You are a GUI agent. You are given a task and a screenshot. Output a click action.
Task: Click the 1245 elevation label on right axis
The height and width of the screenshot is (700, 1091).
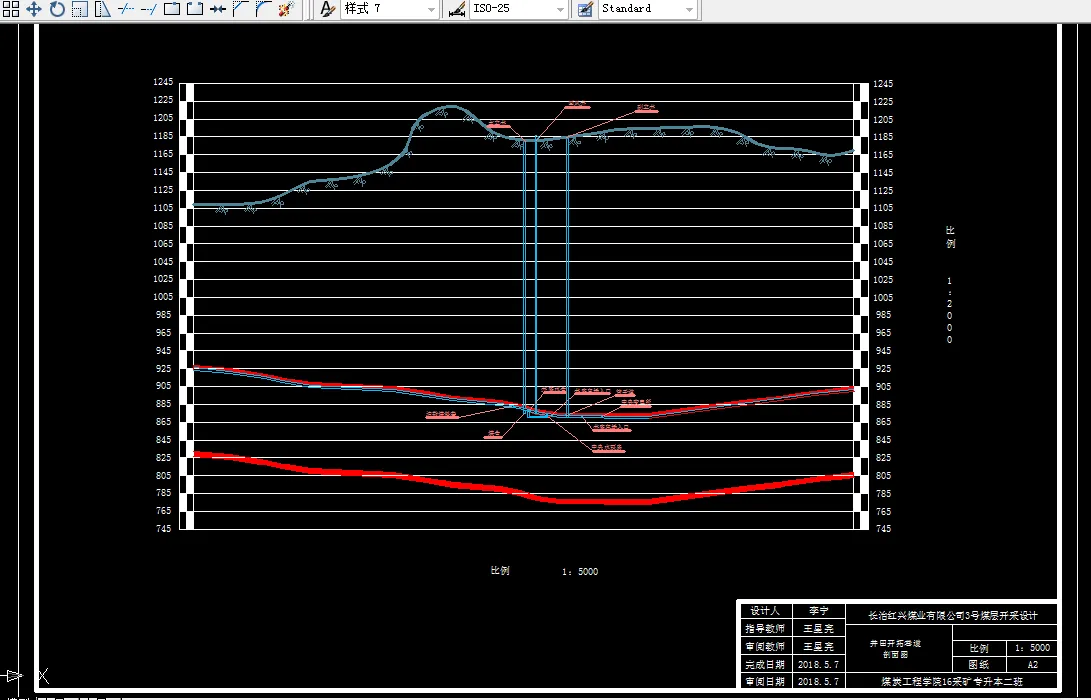click(x=883, y=83)
